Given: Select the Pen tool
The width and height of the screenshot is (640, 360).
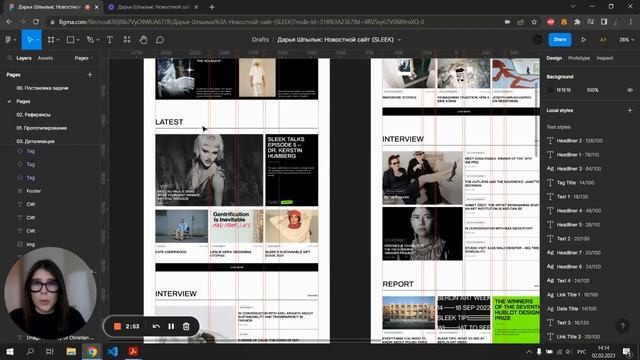Looking at the screenshot, I should point(90,40).
